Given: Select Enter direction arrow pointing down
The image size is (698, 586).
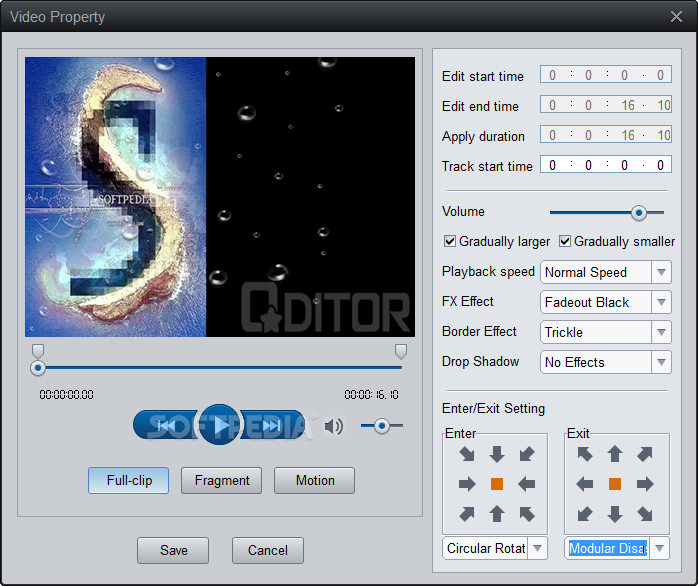Looking at the screenshot, I should click(497, 454).
